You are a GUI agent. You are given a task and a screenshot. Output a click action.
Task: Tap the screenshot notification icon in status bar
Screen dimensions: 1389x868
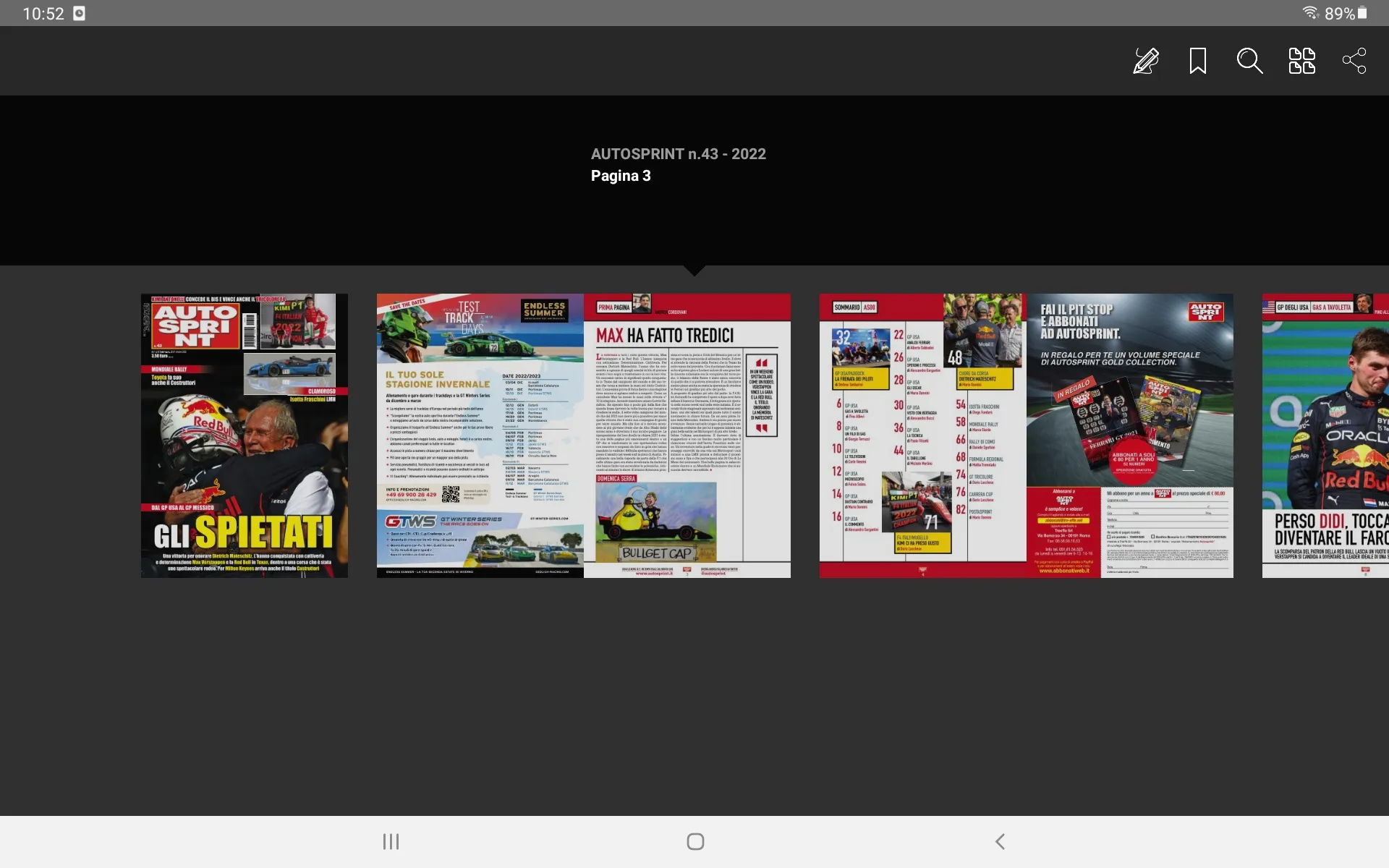[80, 13]
